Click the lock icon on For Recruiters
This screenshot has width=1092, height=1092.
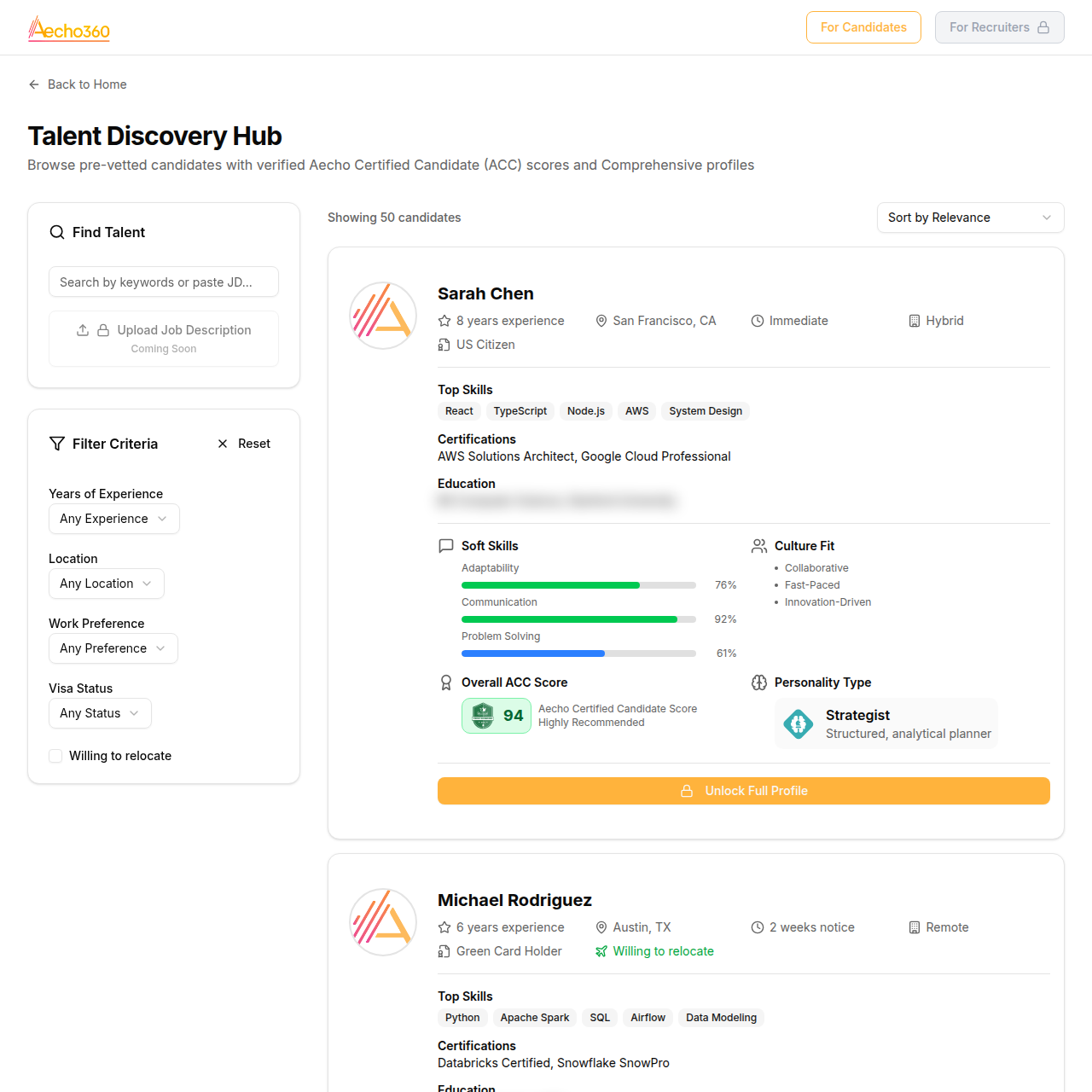1043,27
